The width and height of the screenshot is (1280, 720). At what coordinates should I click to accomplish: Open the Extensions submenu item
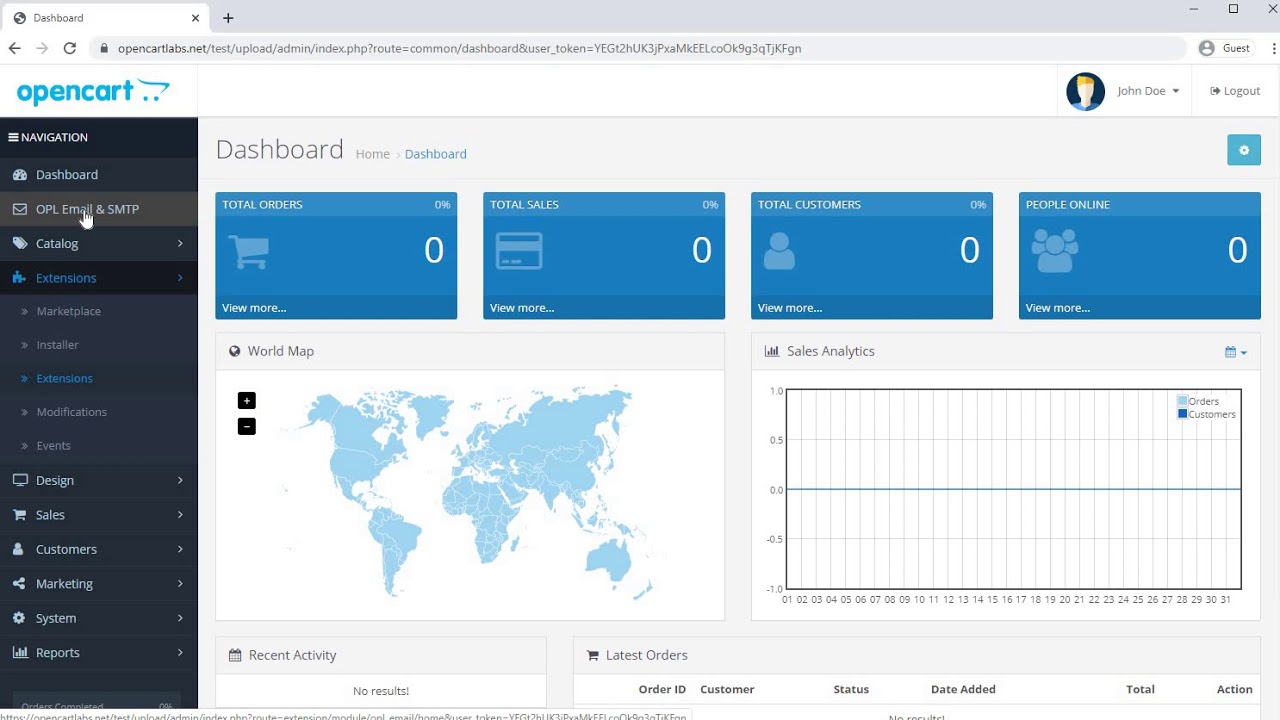pyautogui.click(x=64, y=378)
